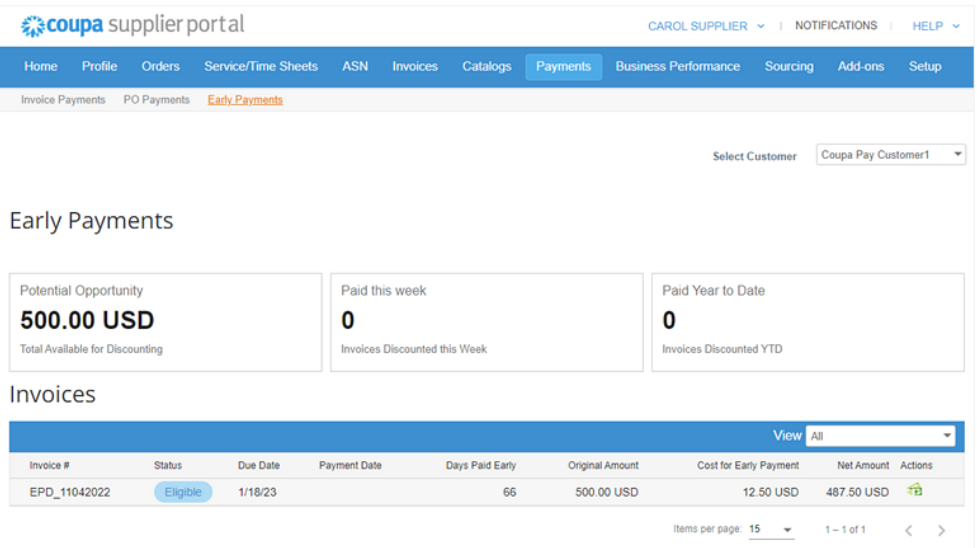Click Total Available for Discounting text
Viewport: 977px width, 548px height.
click(91, 349)
